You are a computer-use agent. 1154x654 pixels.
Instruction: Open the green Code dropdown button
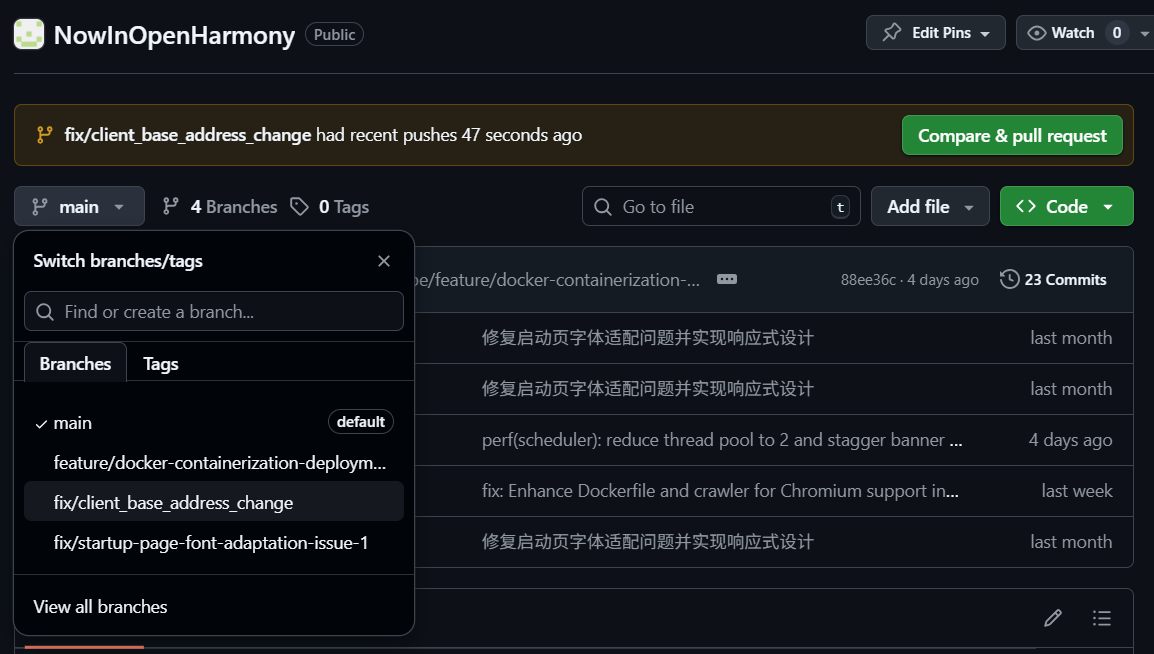coord(1066,207)
